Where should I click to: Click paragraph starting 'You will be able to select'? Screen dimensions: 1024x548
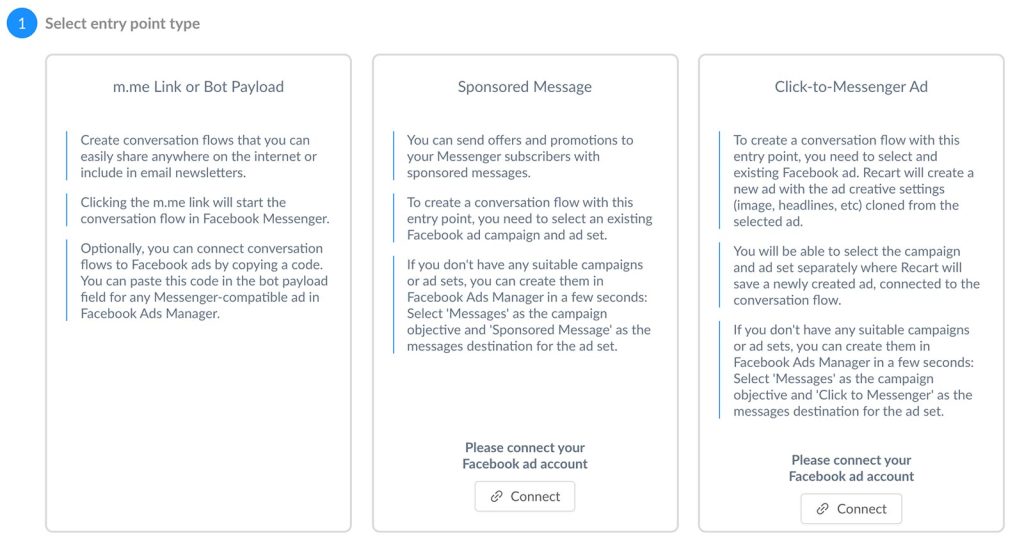[x=856, y=275]
